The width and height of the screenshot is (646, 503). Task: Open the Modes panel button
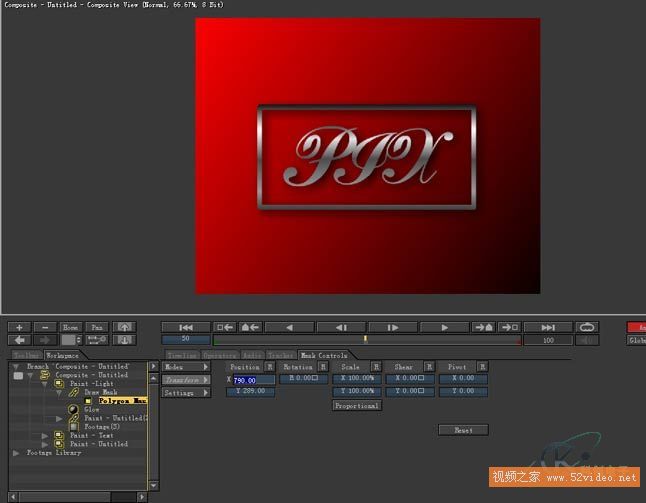click(186, 367)
